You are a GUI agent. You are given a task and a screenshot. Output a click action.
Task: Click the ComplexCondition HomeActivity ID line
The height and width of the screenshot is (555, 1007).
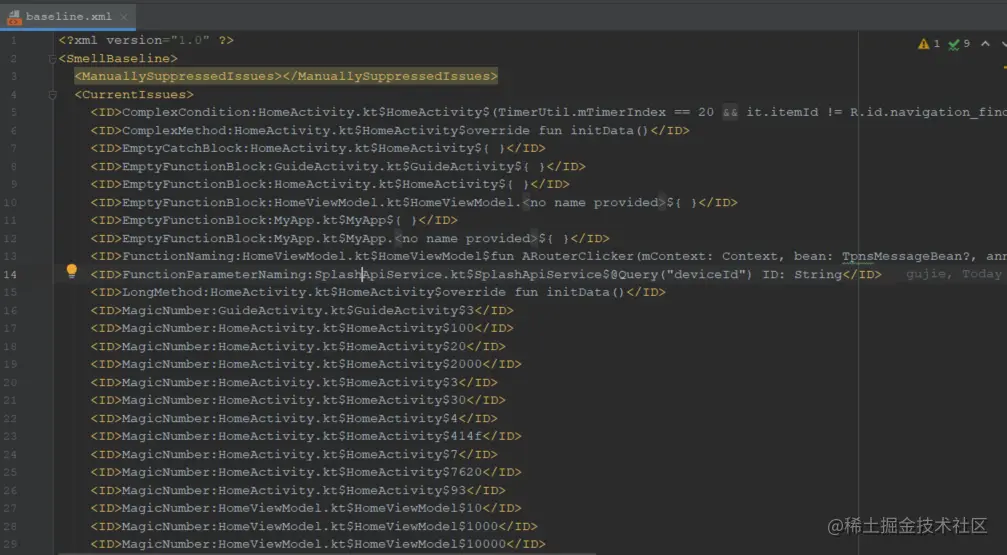click(x=548, y=112)
